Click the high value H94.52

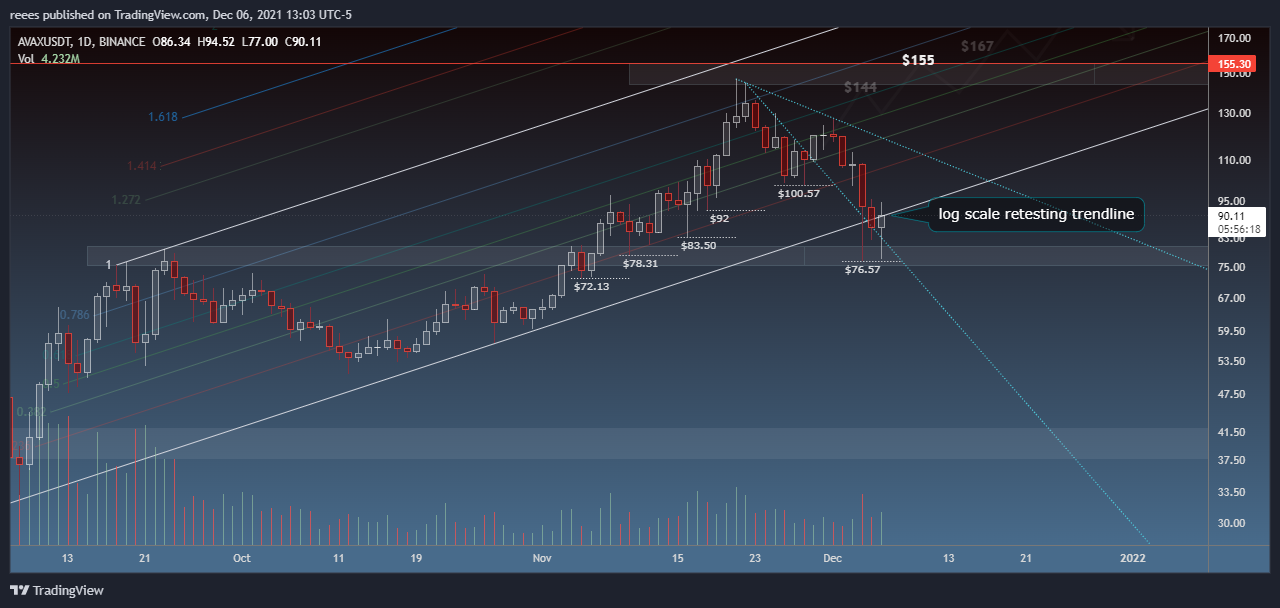pos(215,42)
